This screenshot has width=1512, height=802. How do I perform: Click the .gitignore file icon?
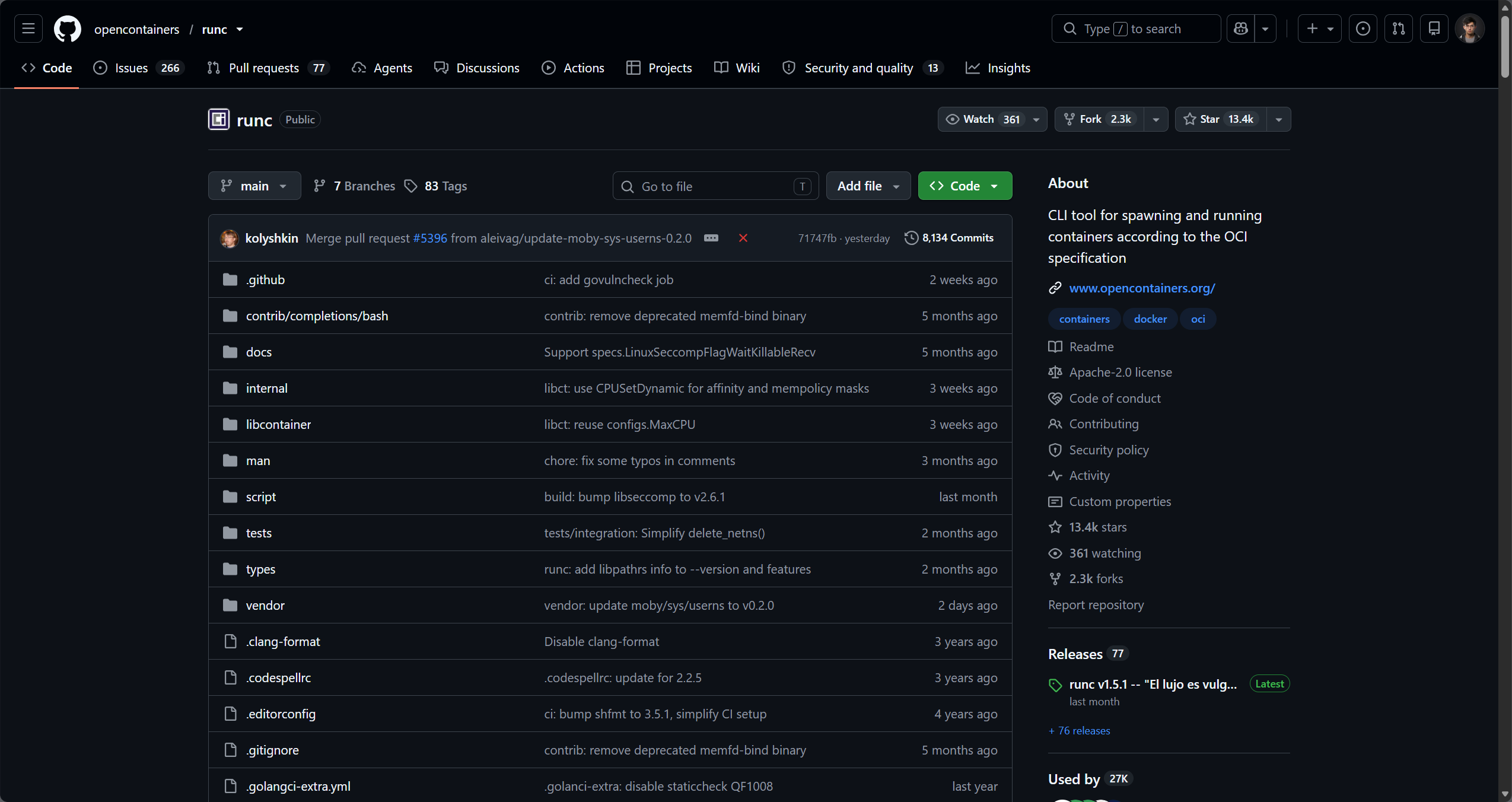(x=230, y=750)
